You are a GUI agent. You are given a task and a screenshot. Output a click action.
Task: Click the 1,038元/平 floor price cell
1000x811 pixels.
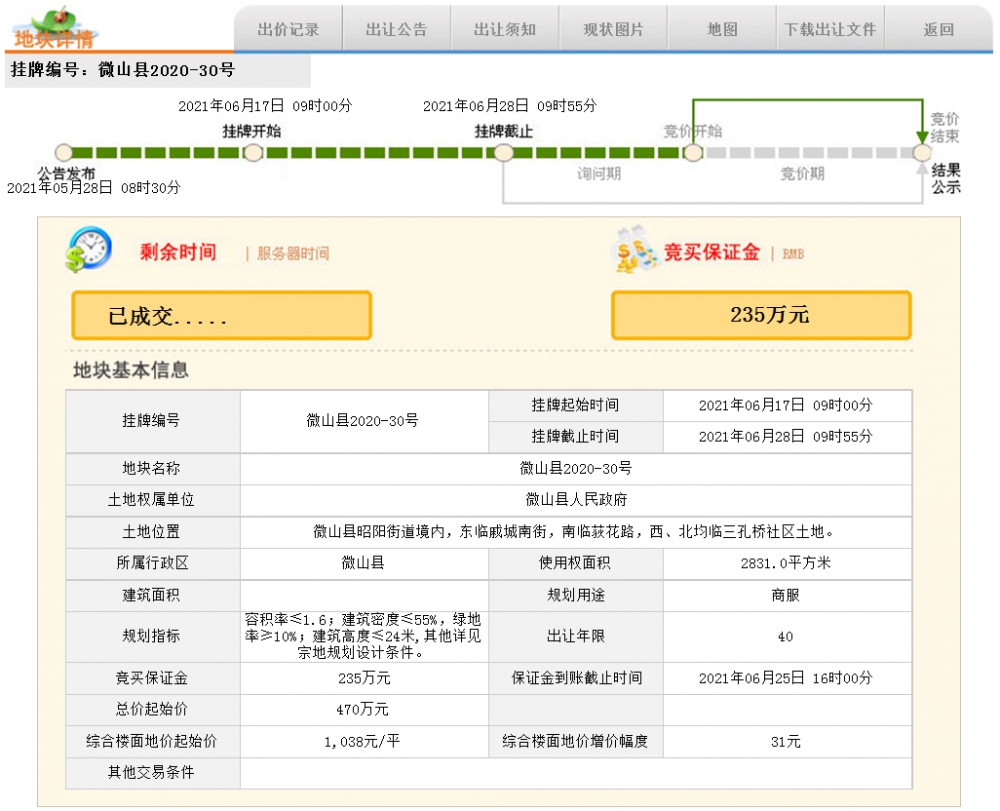(x=363, y=742)
